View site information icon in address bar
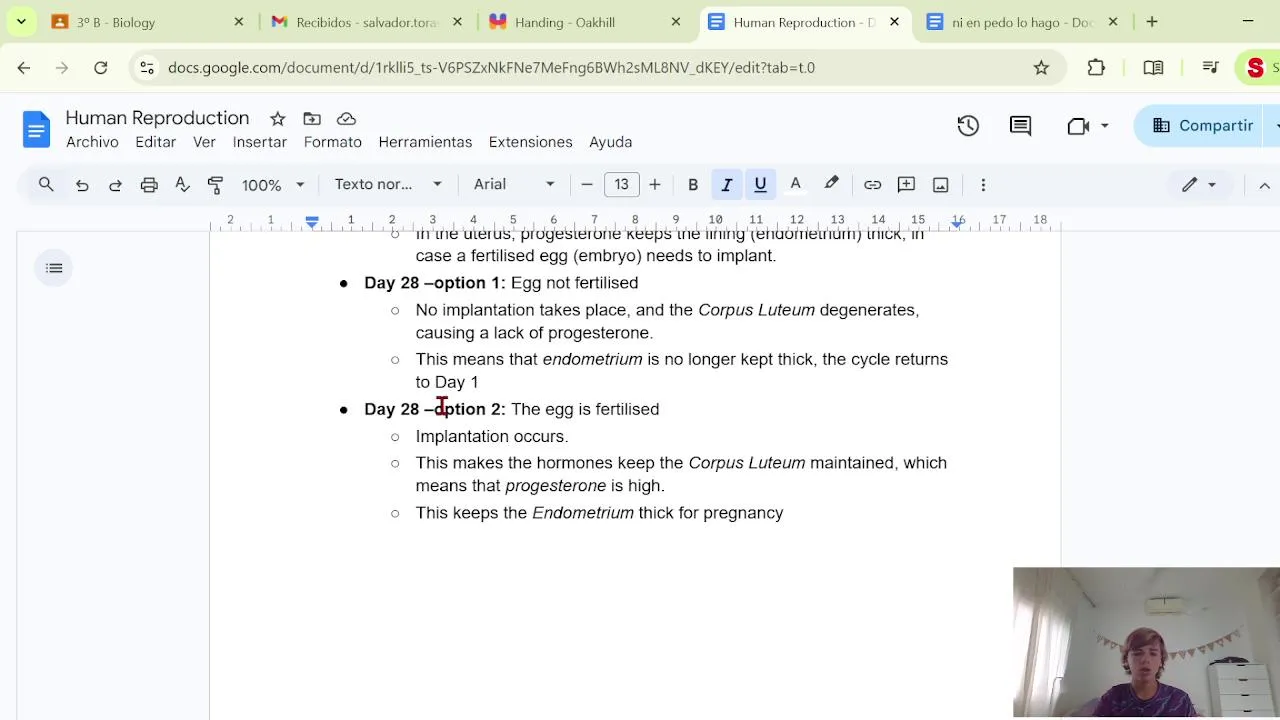1280x720 pixels. (147, 68)
